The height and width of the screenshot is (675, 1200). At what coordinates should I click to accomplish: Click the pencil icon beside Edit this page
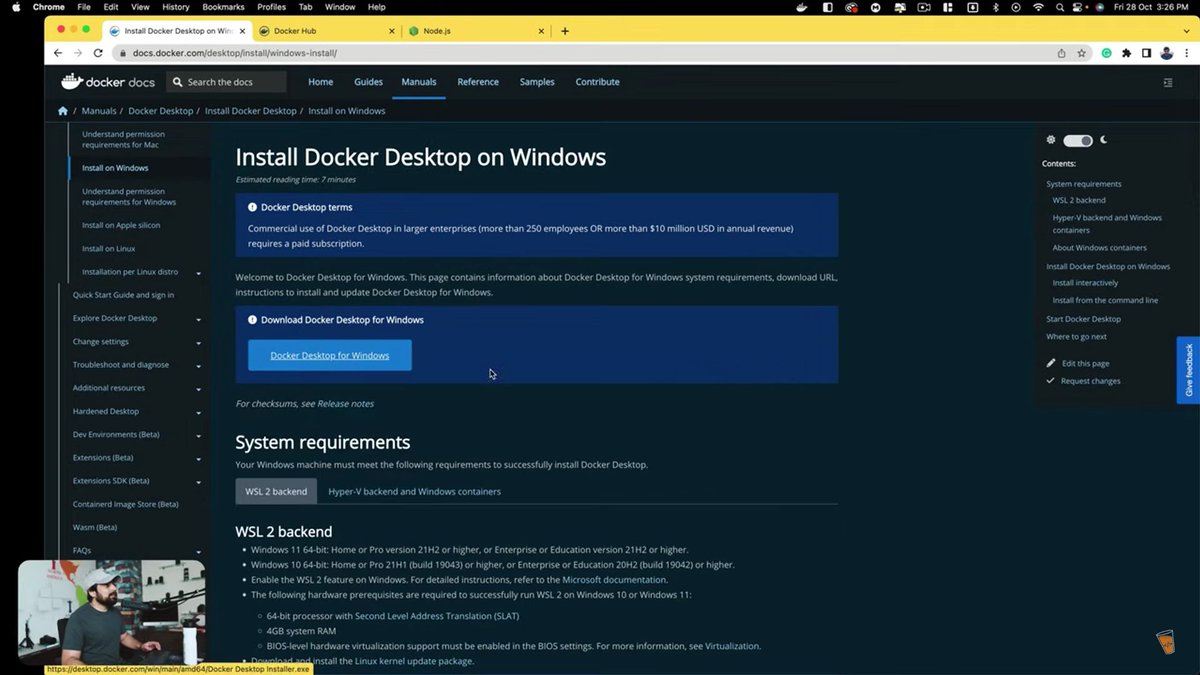(1051, 363)
